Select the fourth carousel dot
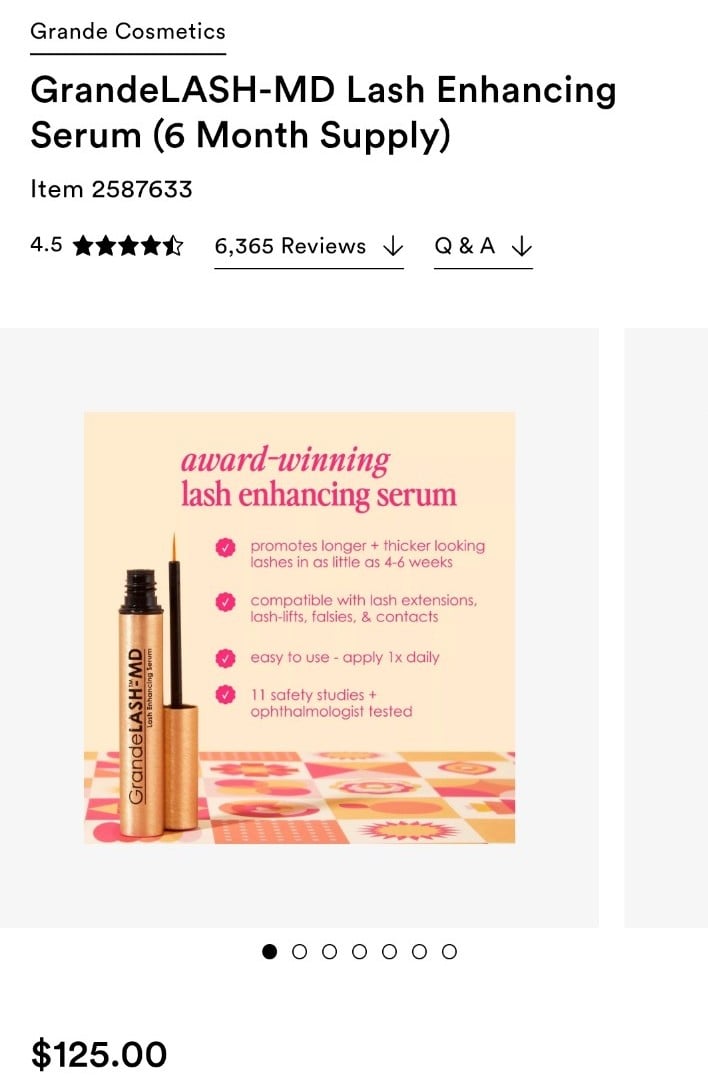 coord(360,952)
